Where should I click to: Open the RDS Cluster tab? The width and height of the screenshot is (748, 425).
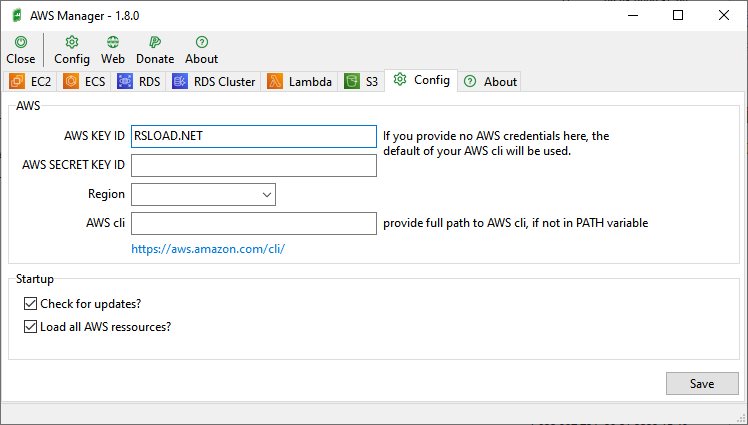tap(214, 82)
